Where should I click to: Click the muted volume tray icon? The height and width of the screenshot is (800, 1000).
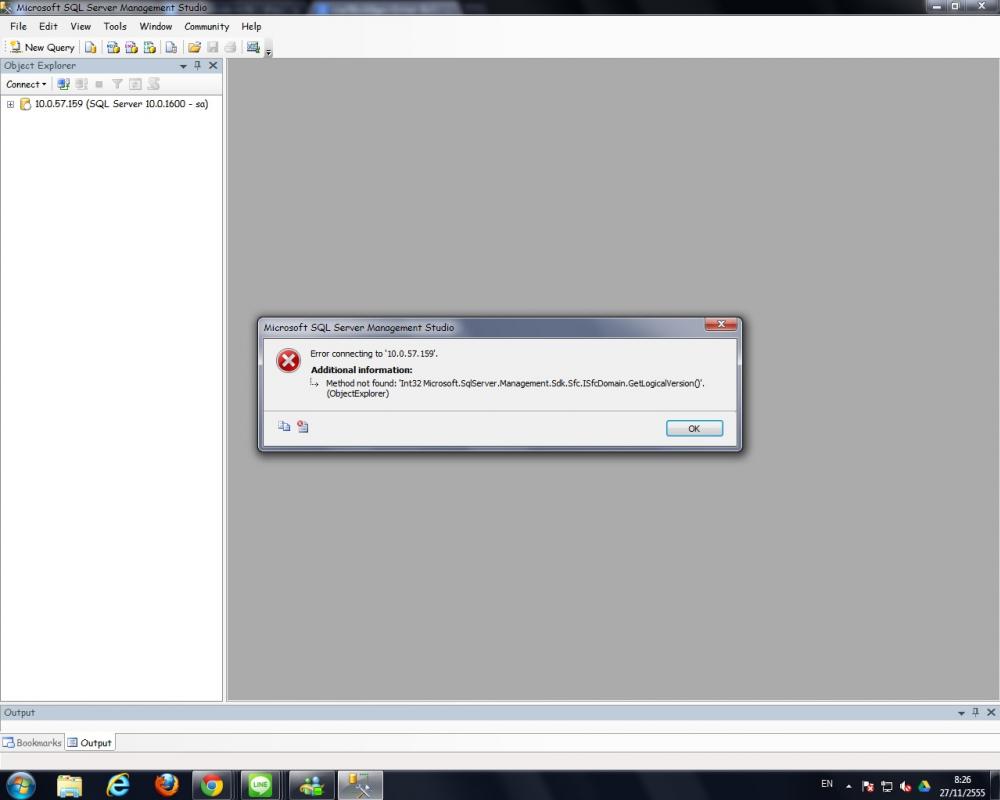pos(906,786)
